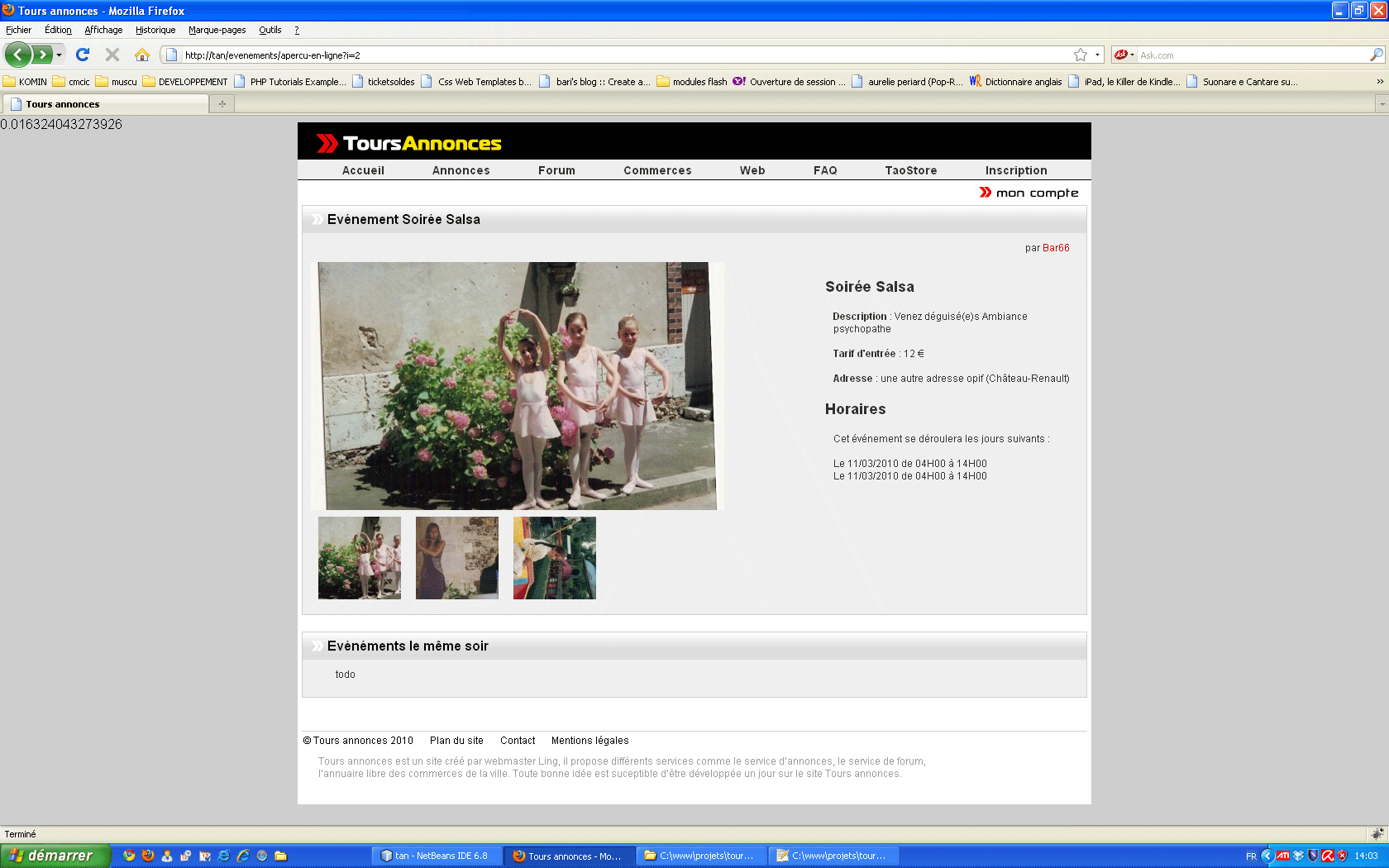Open Dictionnaire anglais bookmark
This screenshot has height=868, width=1389.
point(1016,82)
